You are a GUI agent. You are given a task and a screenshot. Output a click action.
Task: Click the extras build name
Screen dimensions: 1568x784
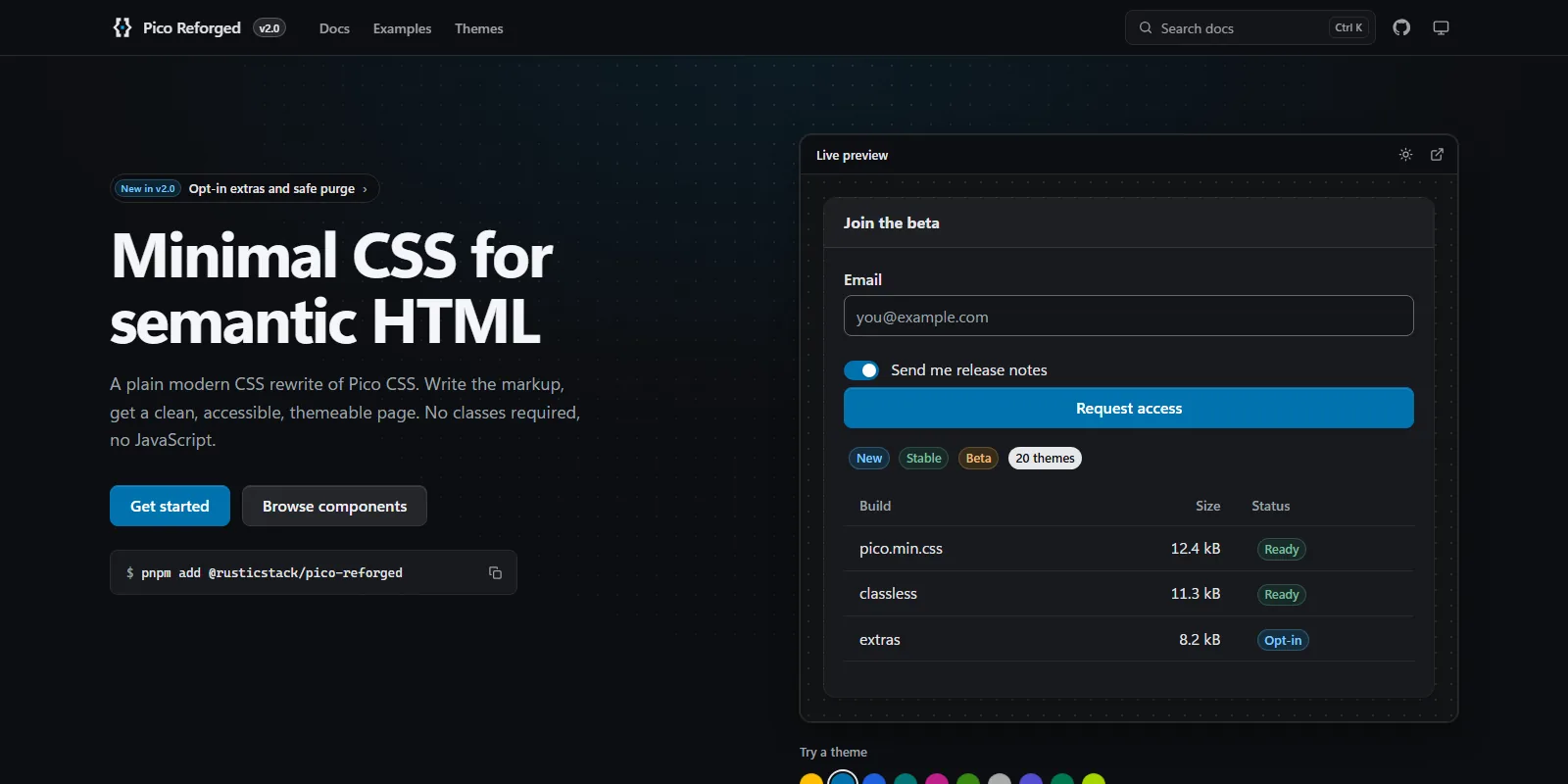(x=879, y=640)
